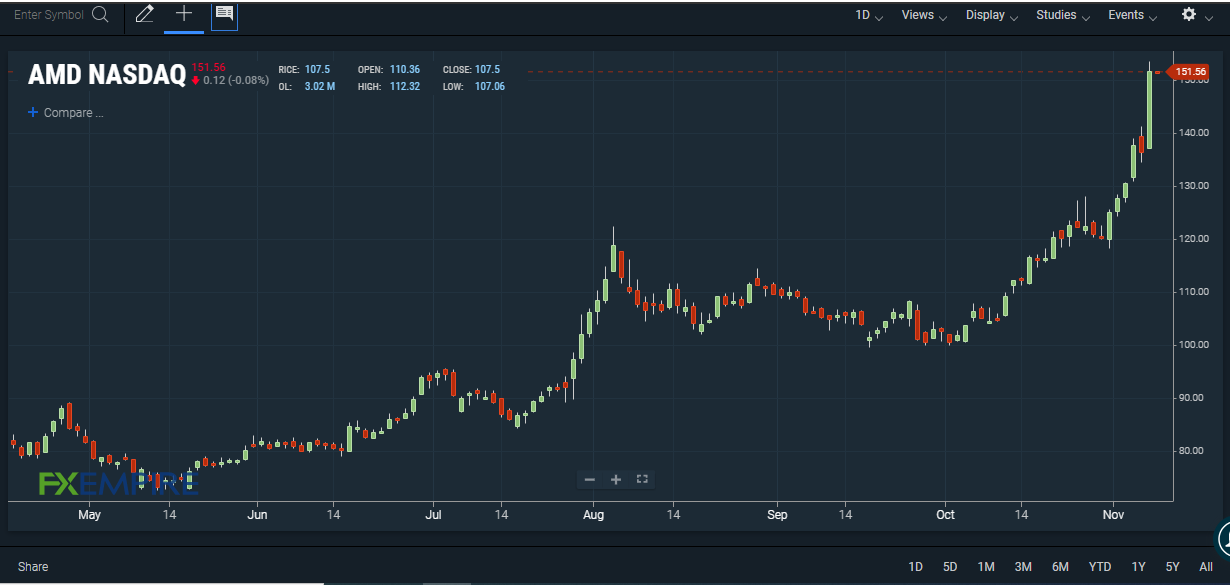
Task: Click the red 151.56 price beside the title
Action: tap(208, 67)
